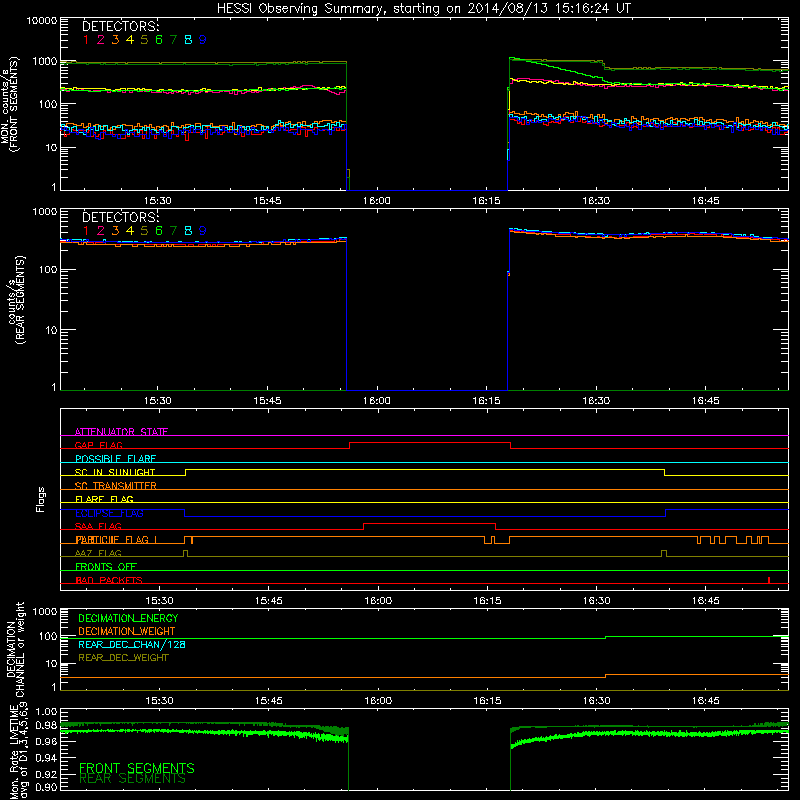The image size is (800, 800).
Task: Pick detector 9 in rear segments legend
Action: [x=203, y=231]
